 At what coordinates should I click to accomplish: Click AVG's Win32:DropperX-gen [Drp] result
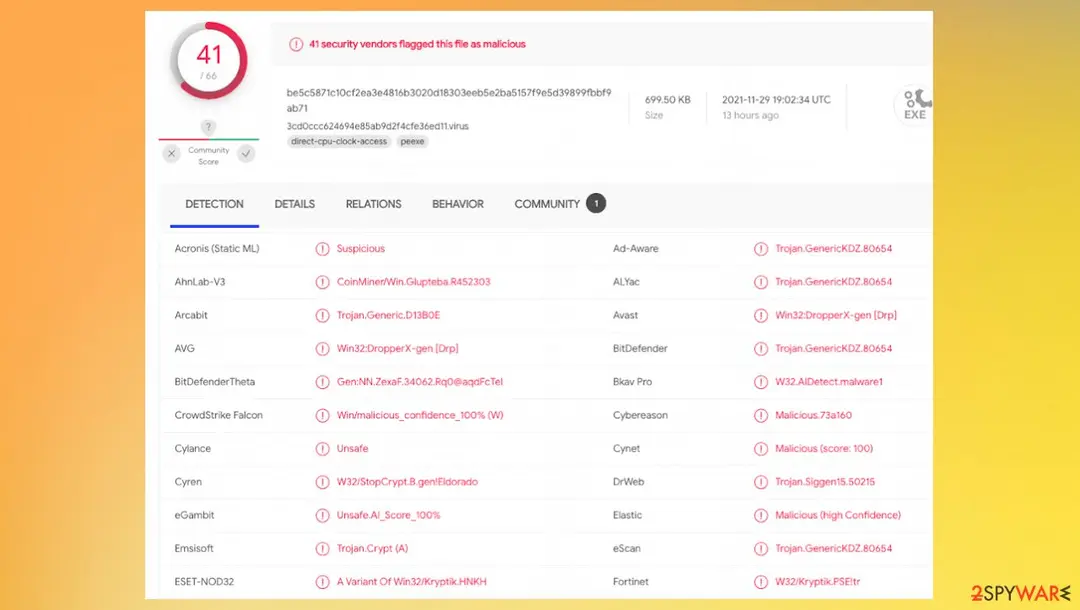tap(397, 348)
